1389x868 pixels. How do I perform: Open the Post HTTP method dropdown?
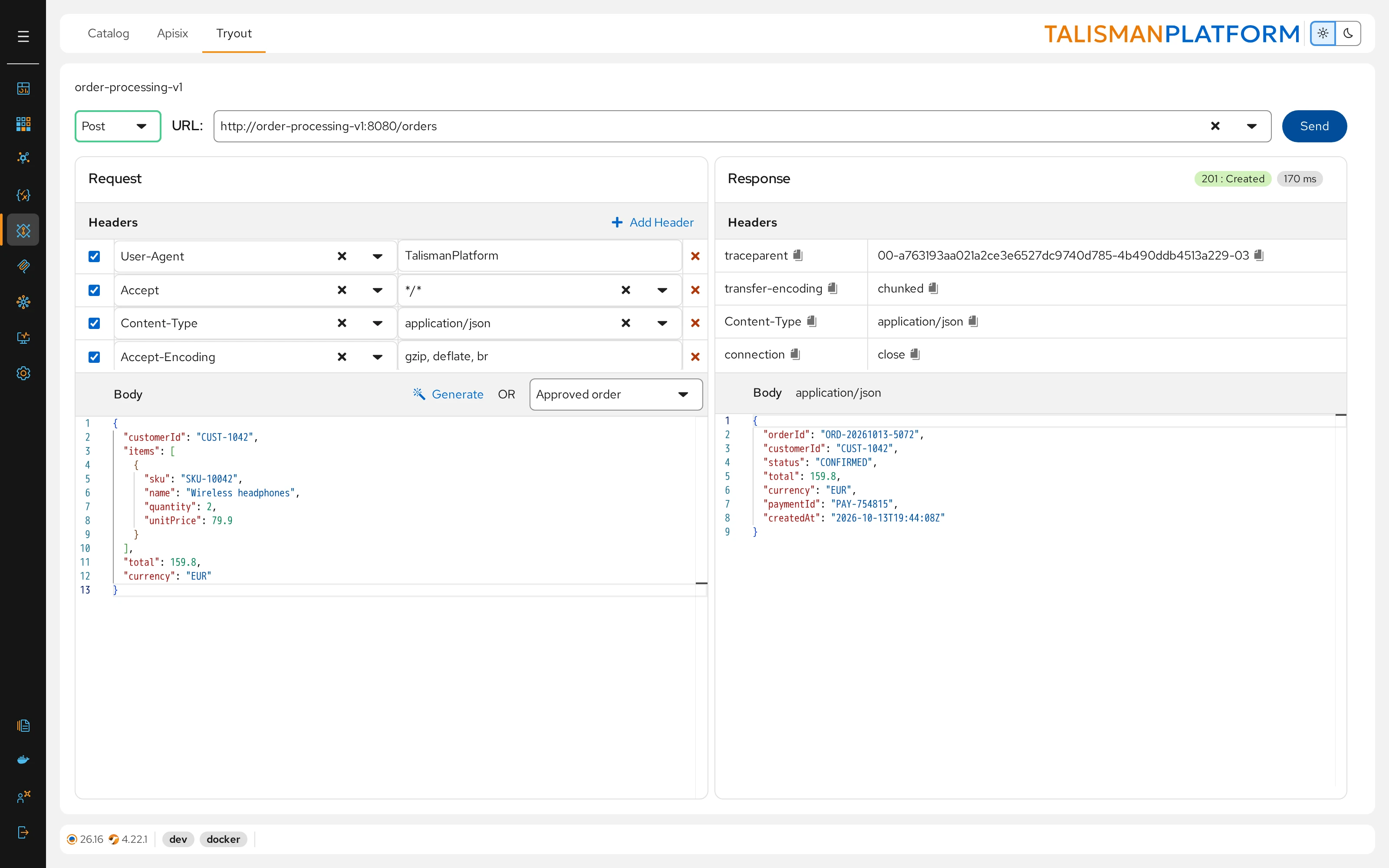coord(118,126)
